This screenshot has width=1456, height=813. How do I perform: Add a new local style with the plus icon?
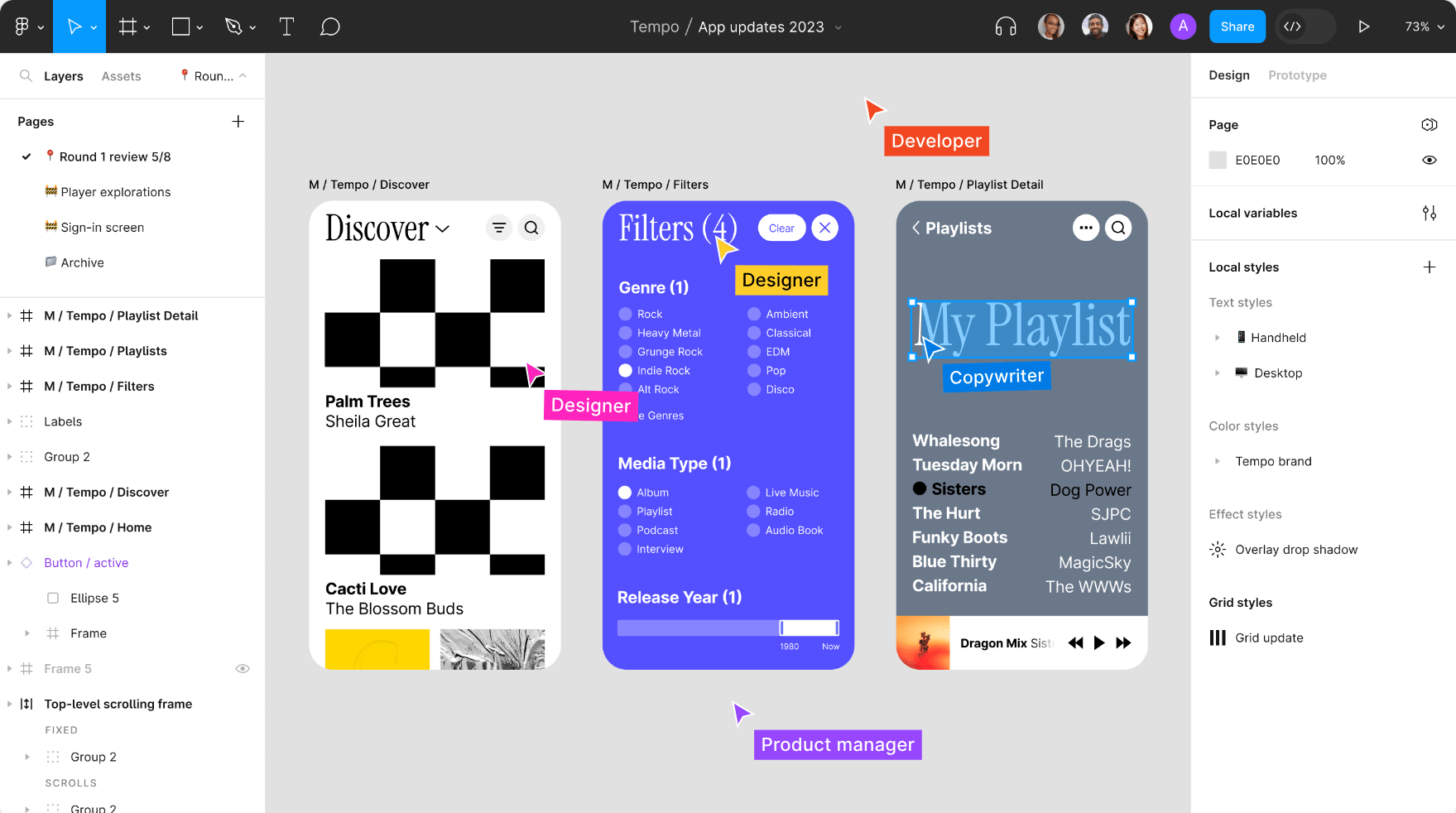tap(1430, 267)
